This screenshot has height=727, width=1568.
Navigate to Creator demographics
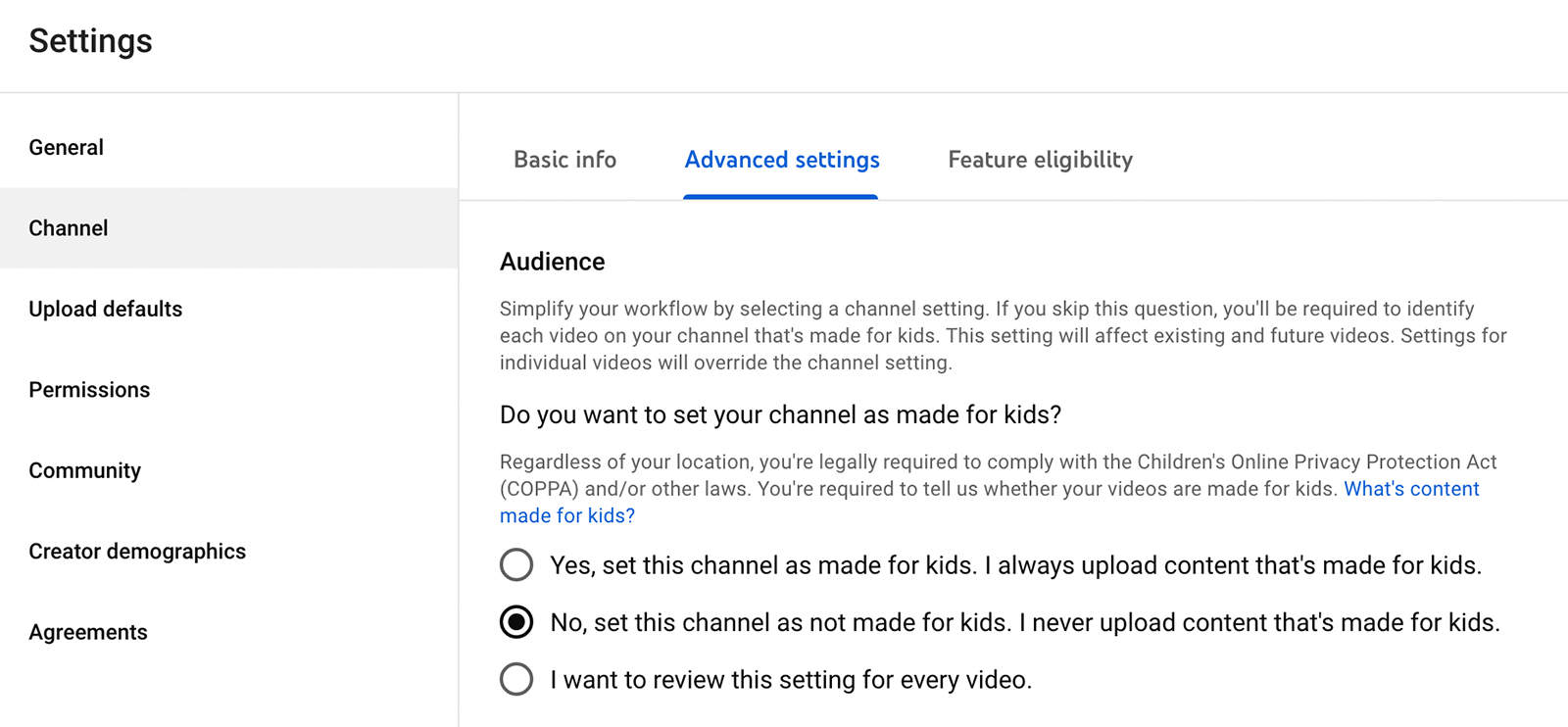137,552
